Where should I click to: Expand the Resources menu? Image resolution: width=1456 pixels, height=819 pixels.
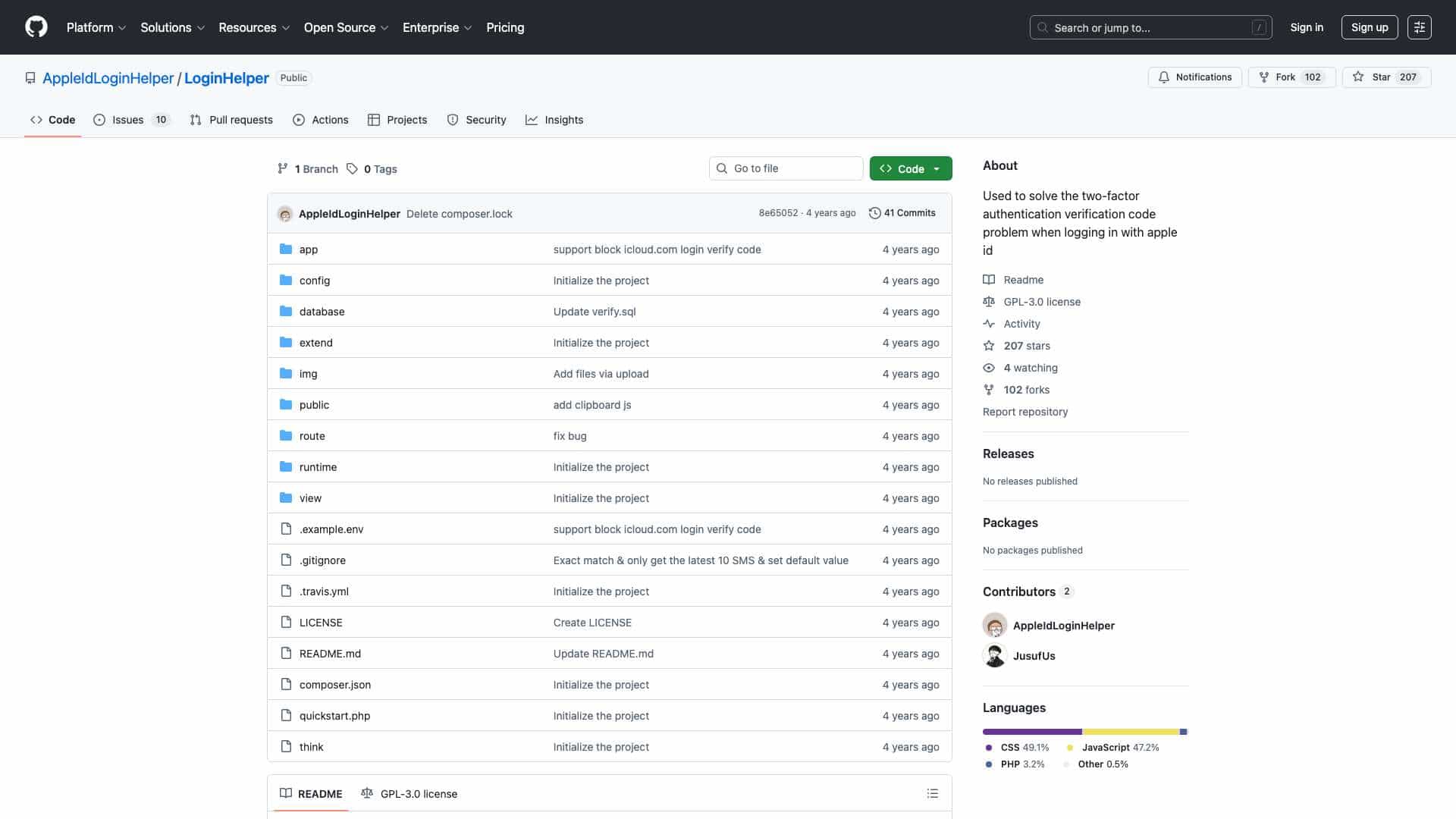tap(254, 27)
